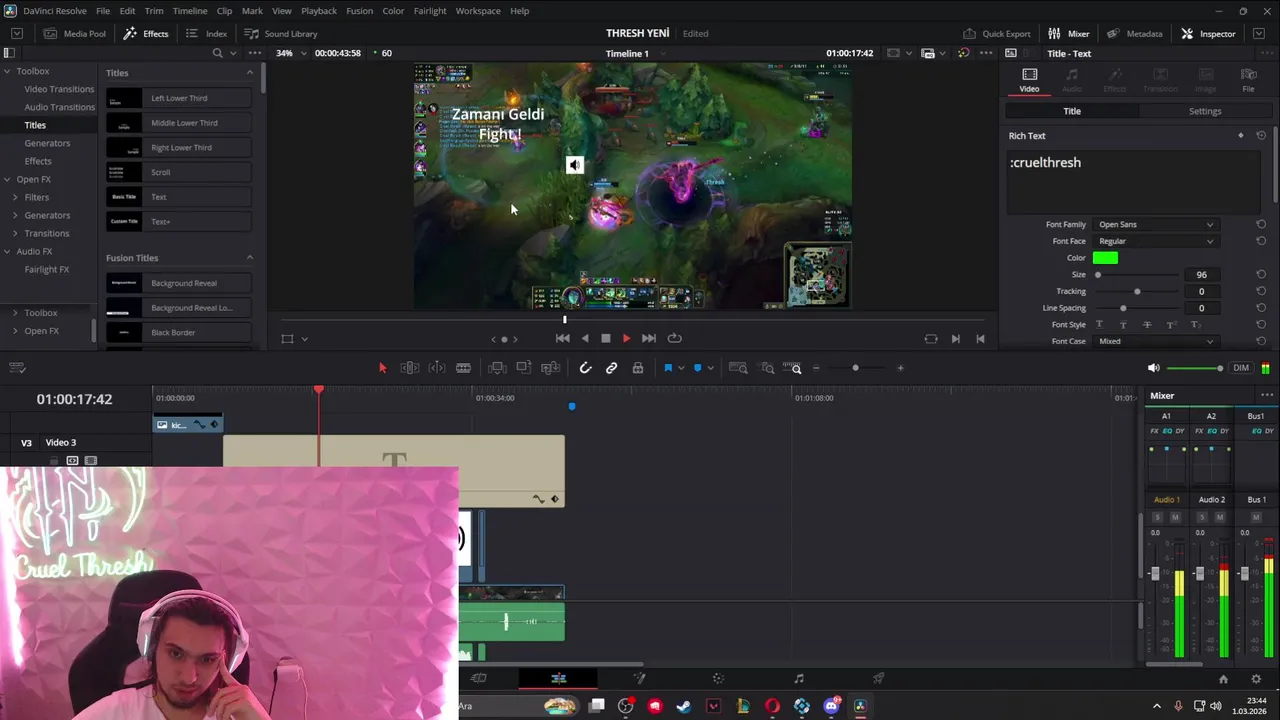Open the Sound Library panel

(281, 33)
